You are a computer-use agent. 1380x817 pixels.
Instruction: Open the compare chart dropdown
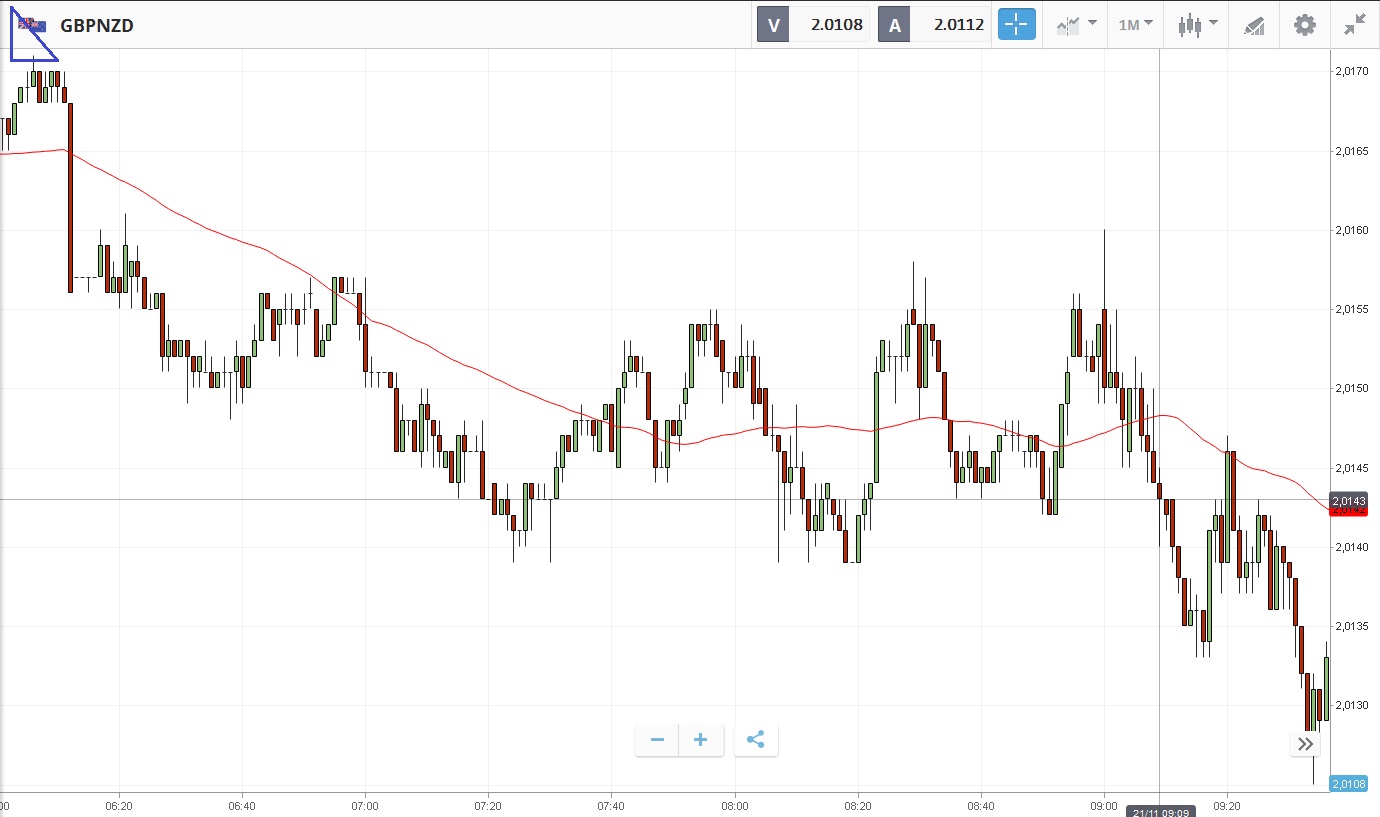point(1075,25)
